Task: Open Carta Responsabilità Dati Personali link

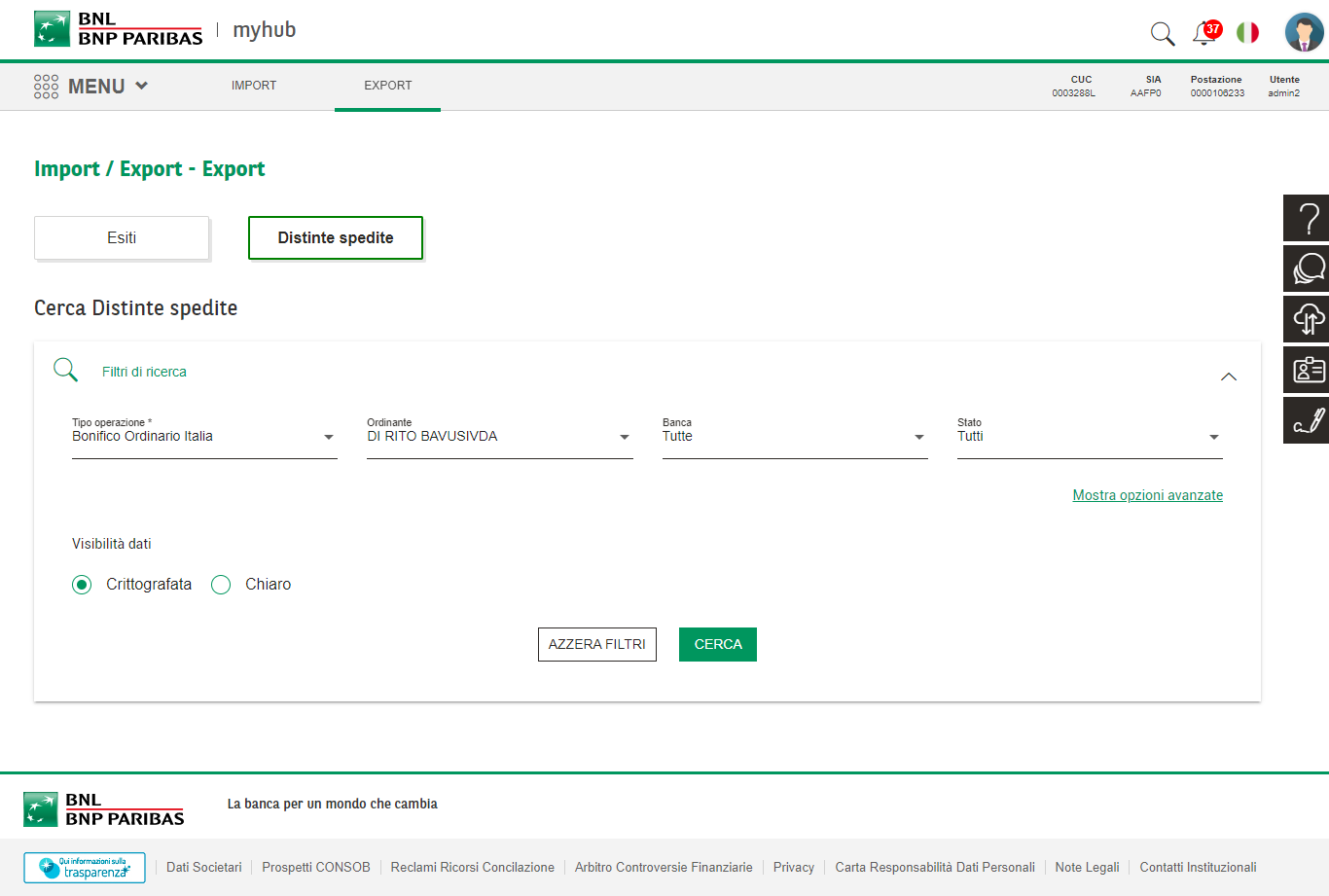Action: [x=935, y=867]
